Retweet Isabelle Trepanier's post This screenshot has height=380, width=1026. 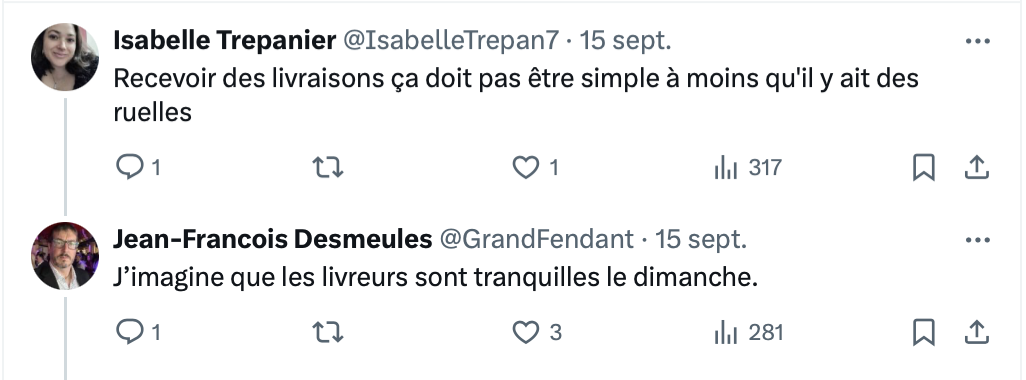pyautogui.click(x=327, y=167)
